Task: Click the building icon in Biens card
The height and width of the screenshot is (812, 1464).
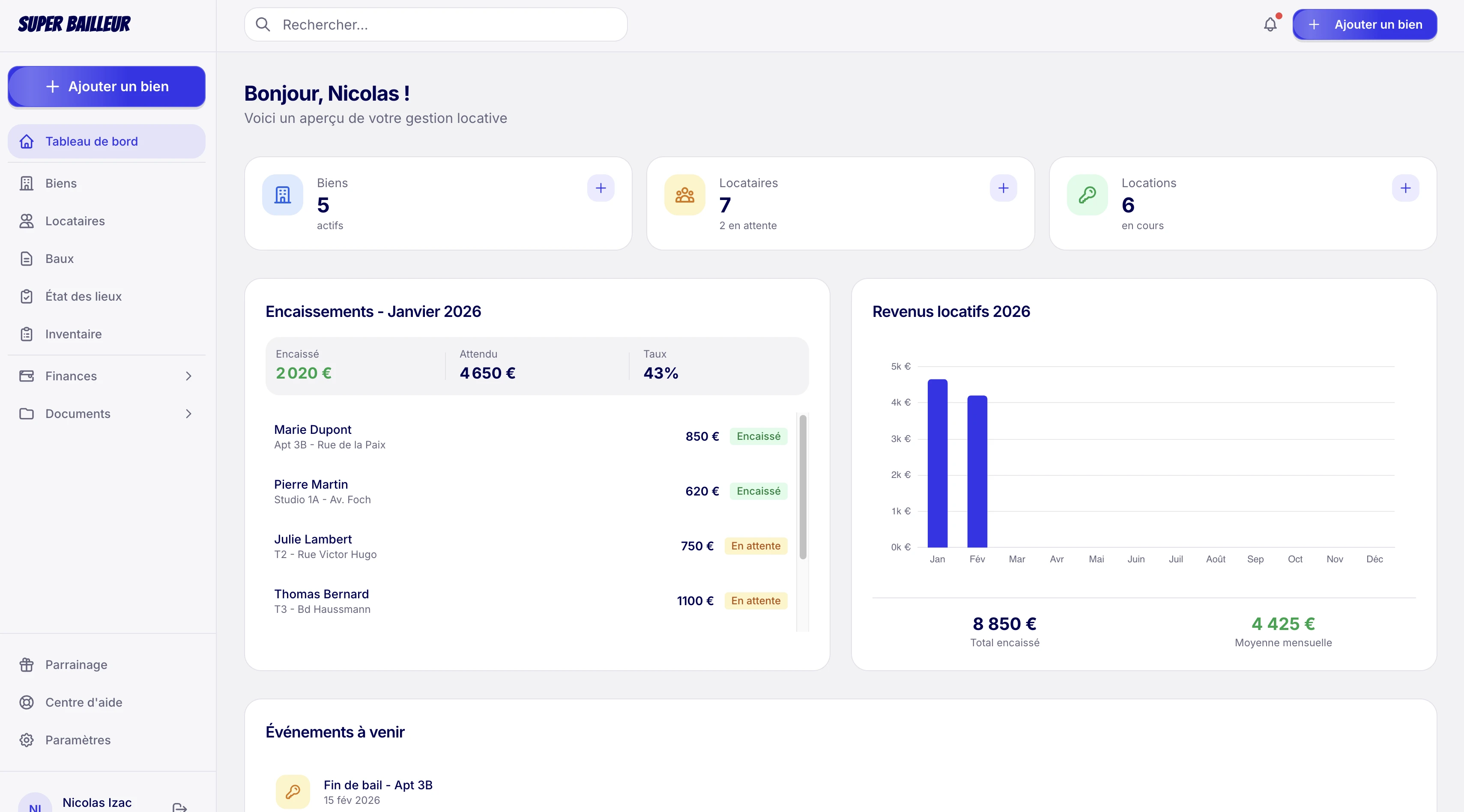Action: coord(282,195)
